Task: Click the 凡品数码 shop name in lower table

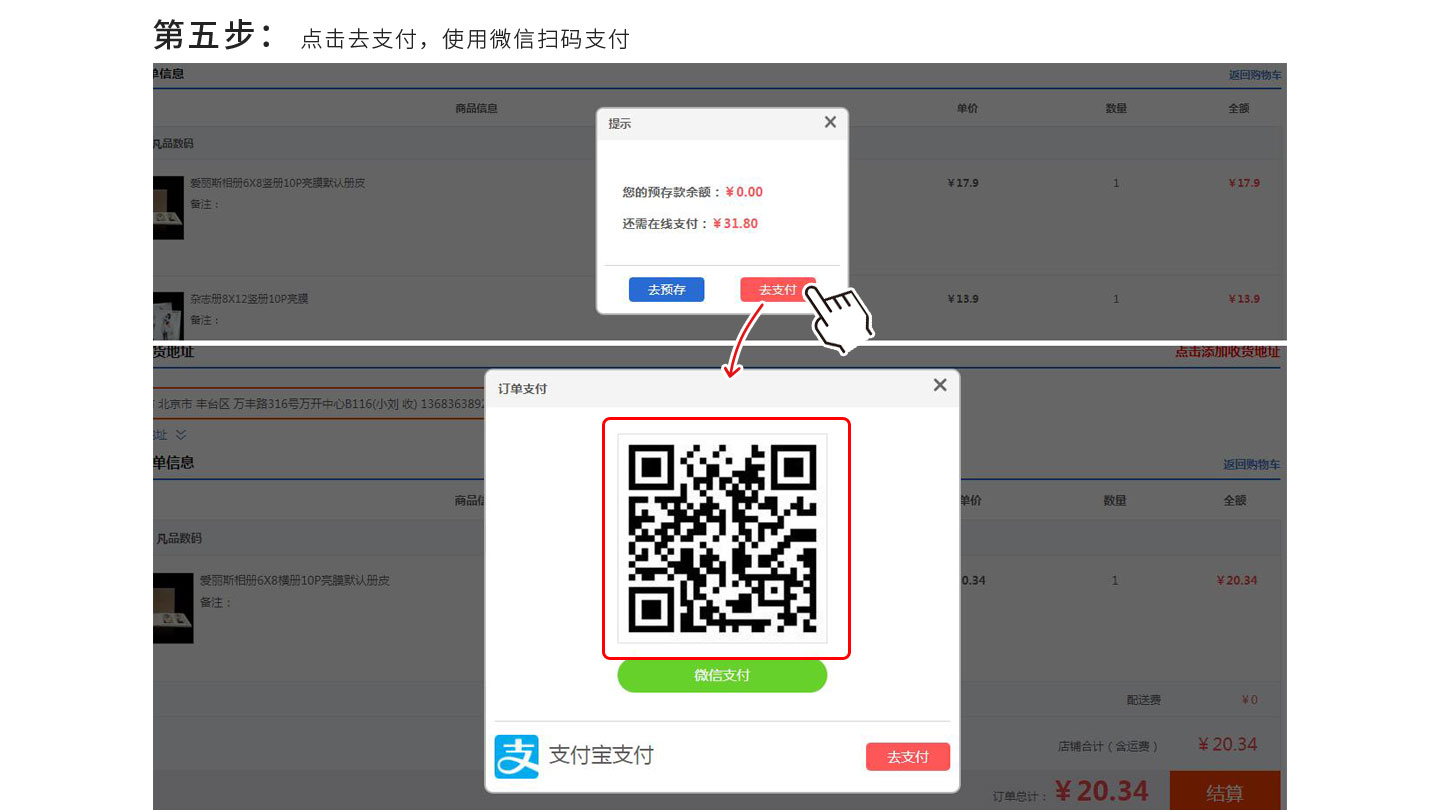Action: pyautogui.click(x=179, y=538)
